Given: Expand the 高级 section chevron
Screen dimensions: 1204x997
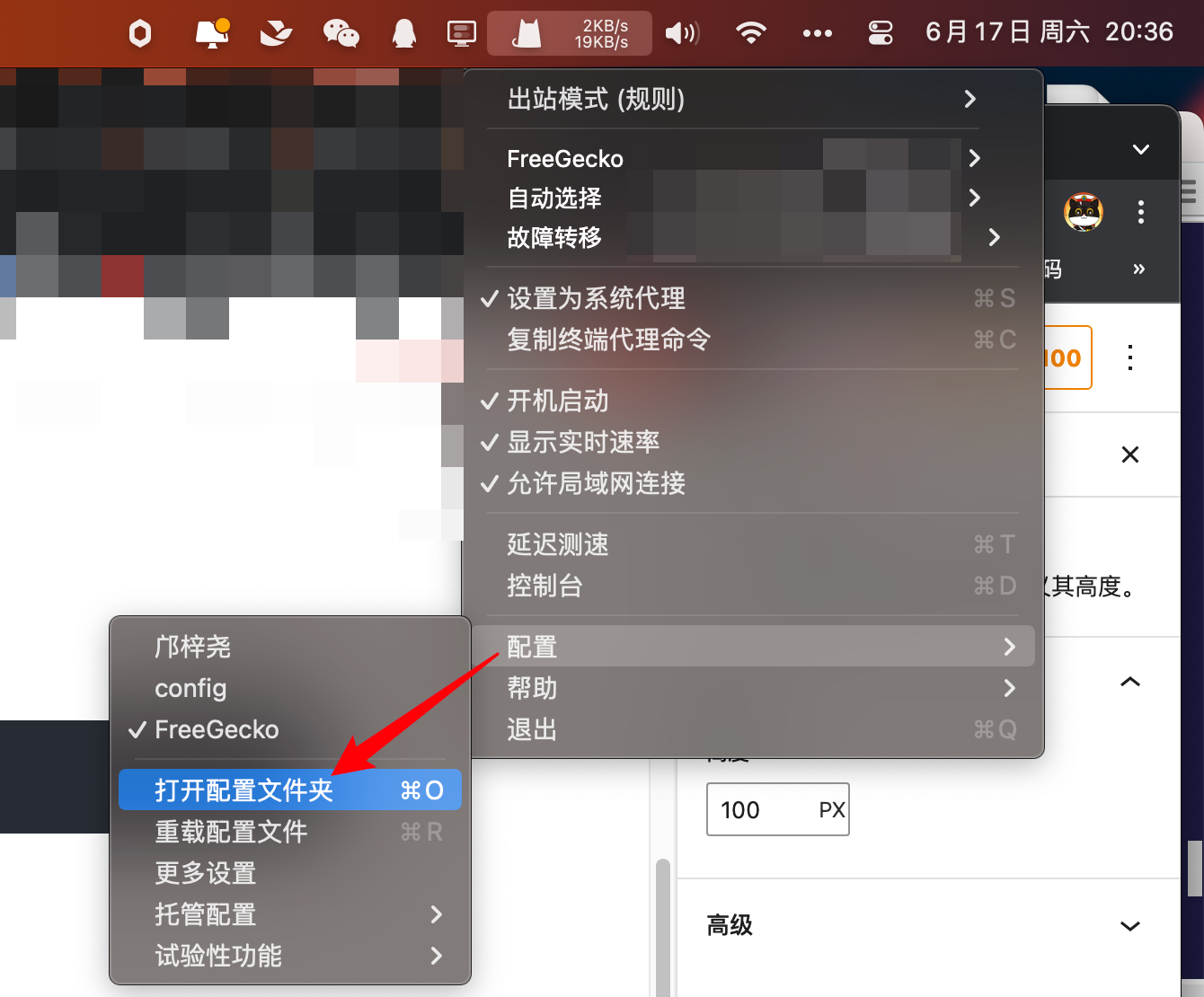Looking at the screenshot, I should (x=1130, y=925).
